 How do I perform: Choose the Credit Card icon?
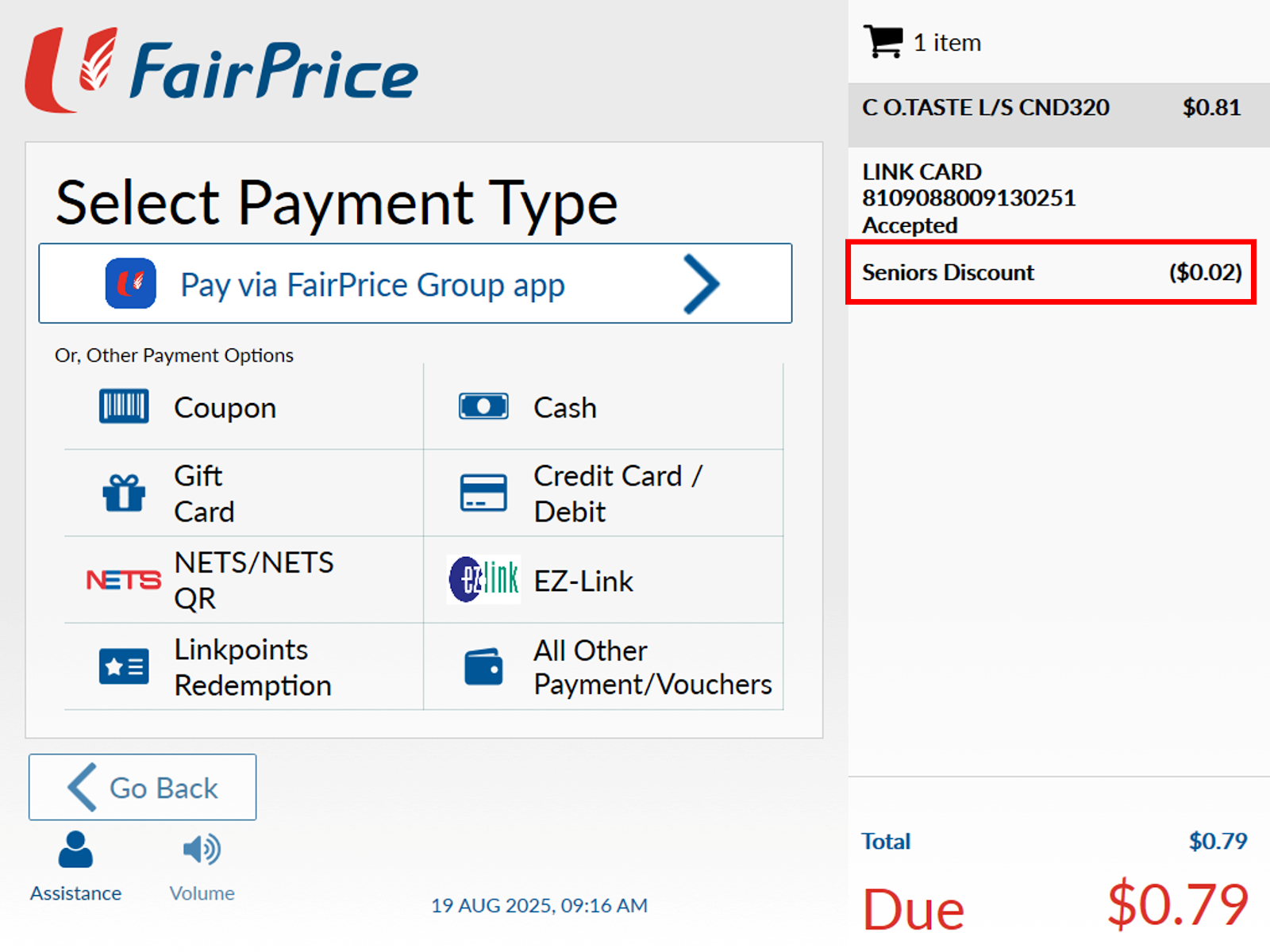[x=483, y=493]
